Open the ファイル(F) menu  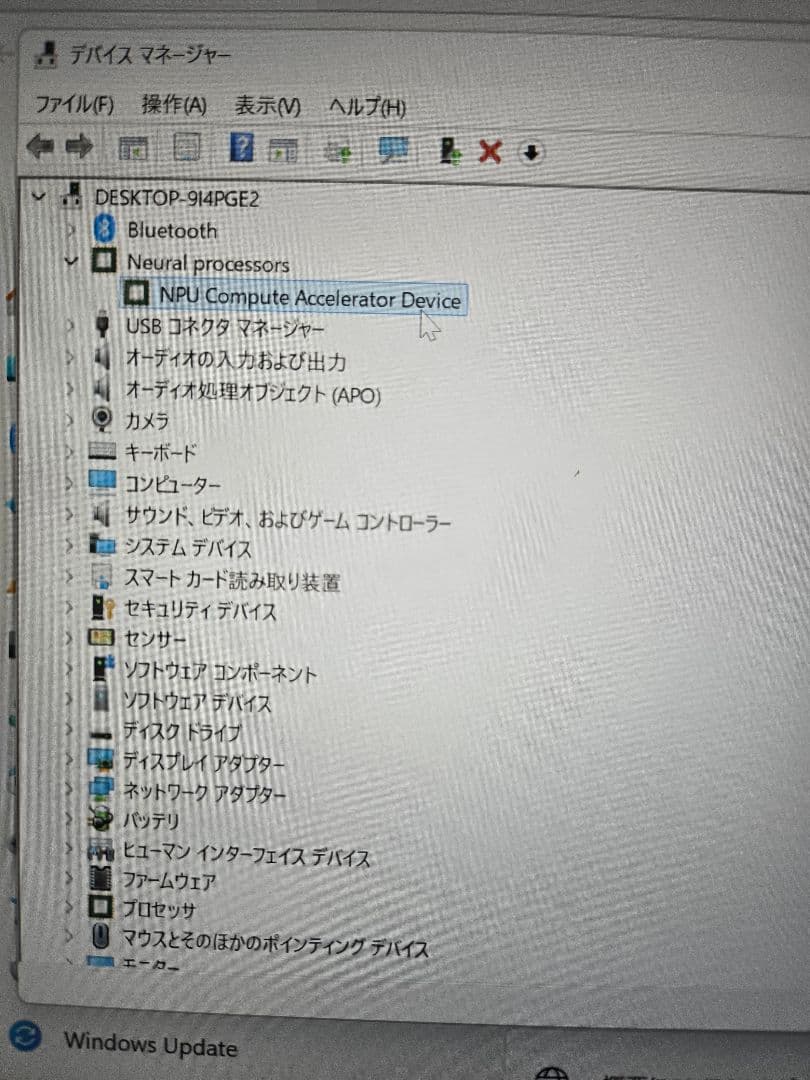[75, 104]
